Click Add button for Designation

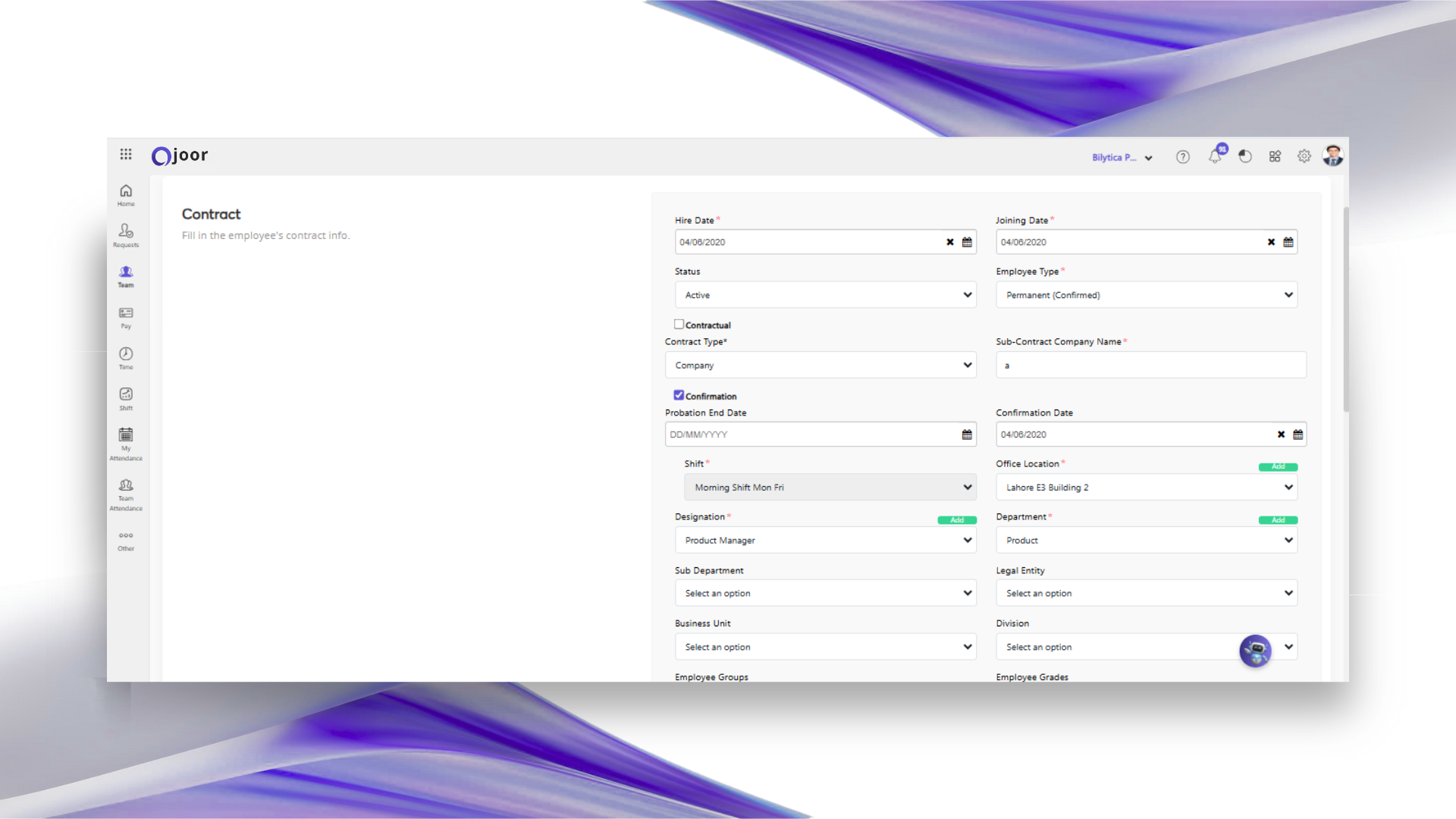coord(957,520)
